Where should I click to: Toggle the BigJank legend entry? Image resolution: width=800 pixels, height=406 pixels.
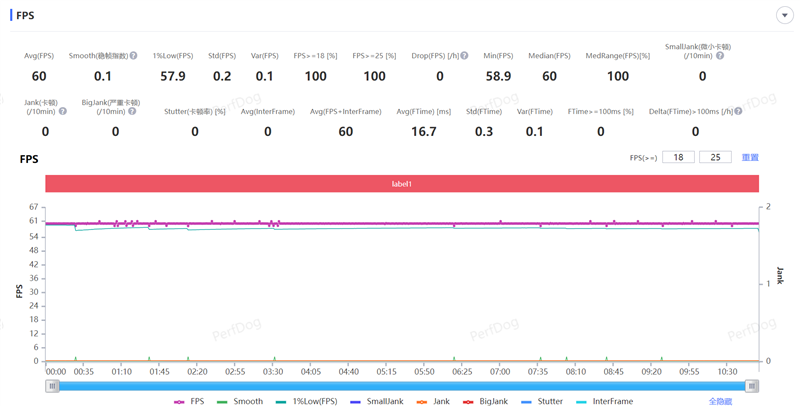485,401
